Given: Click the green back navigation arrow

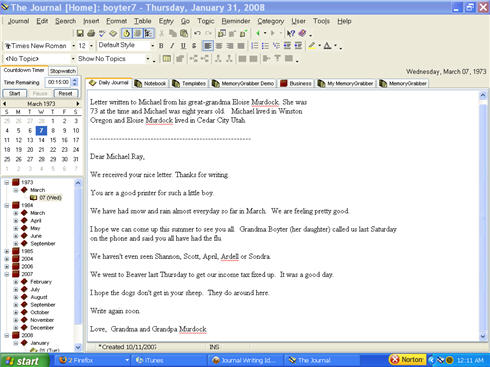Looking at the screenshot, I should click(x=258, y=33).
